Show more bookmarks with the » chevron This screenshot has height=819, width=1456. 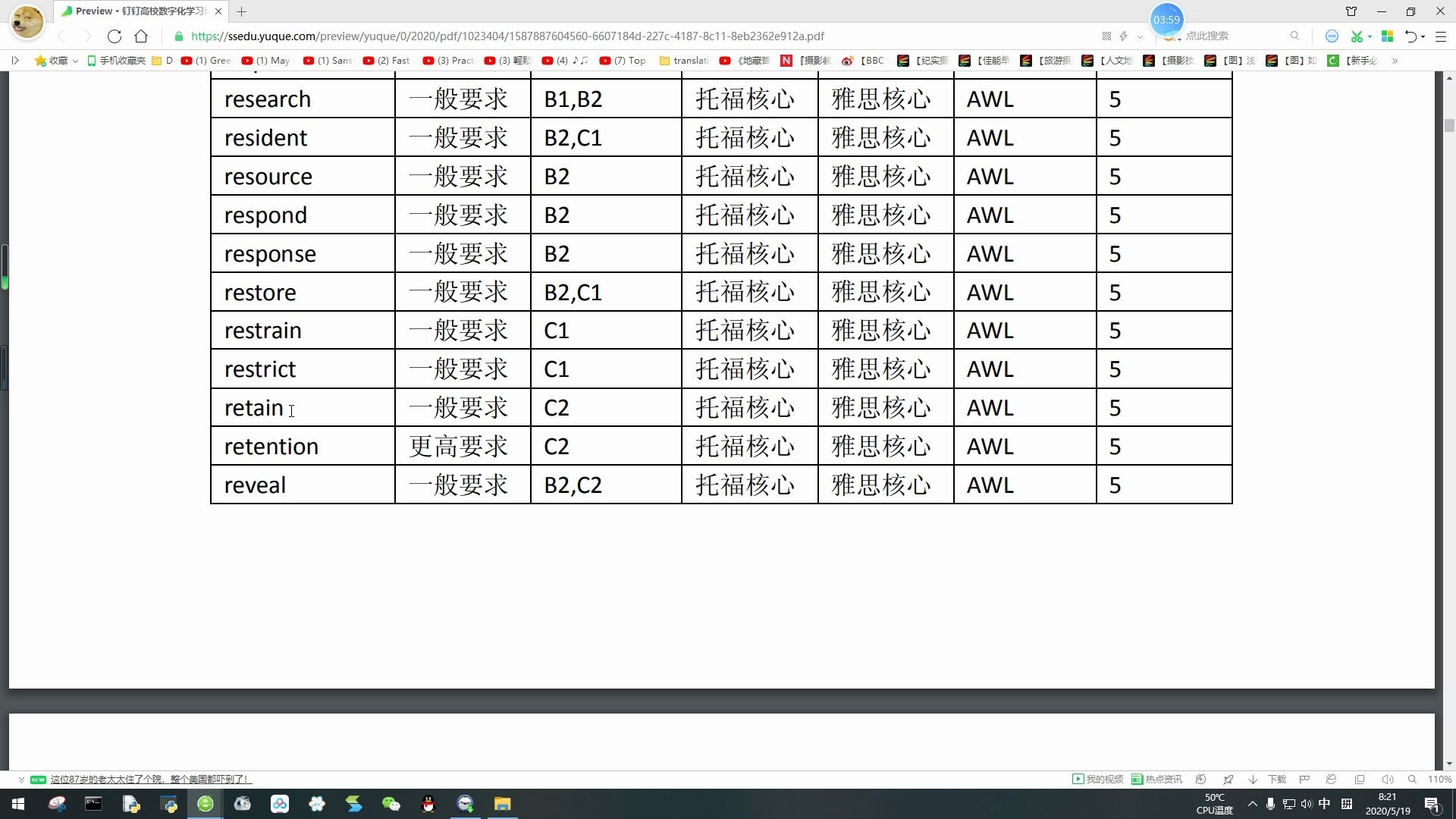(x=1395, y=60)
